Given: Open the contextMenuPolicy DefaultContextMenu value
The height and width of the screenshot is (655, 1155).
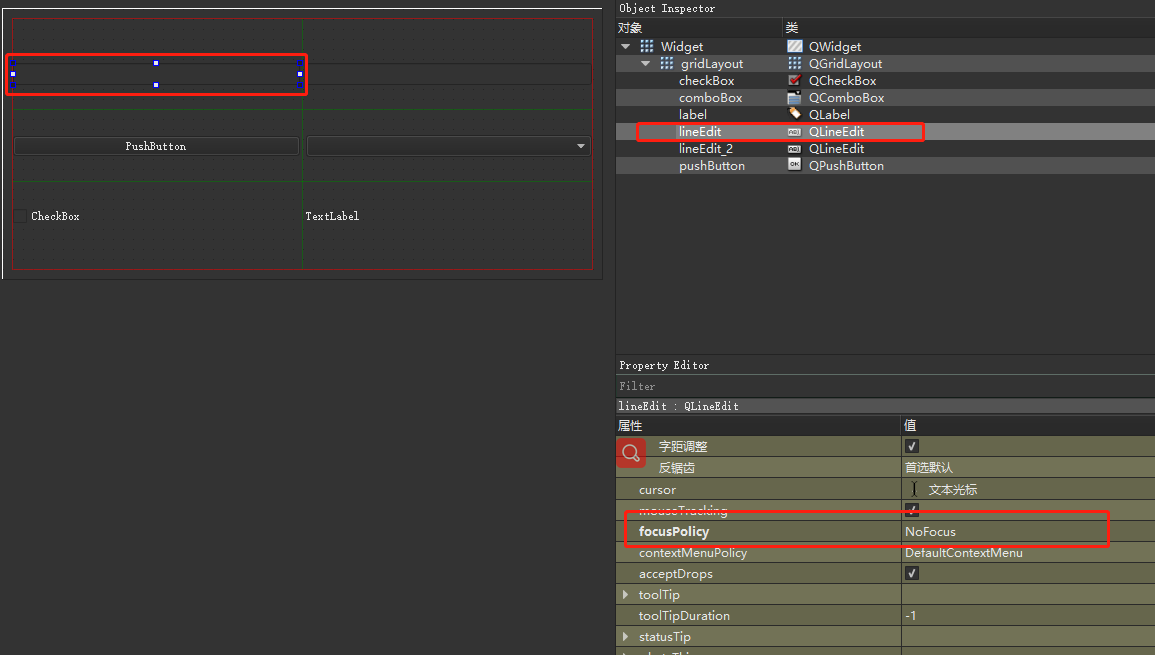Looking at the screenshot, I should (1028, 553).
